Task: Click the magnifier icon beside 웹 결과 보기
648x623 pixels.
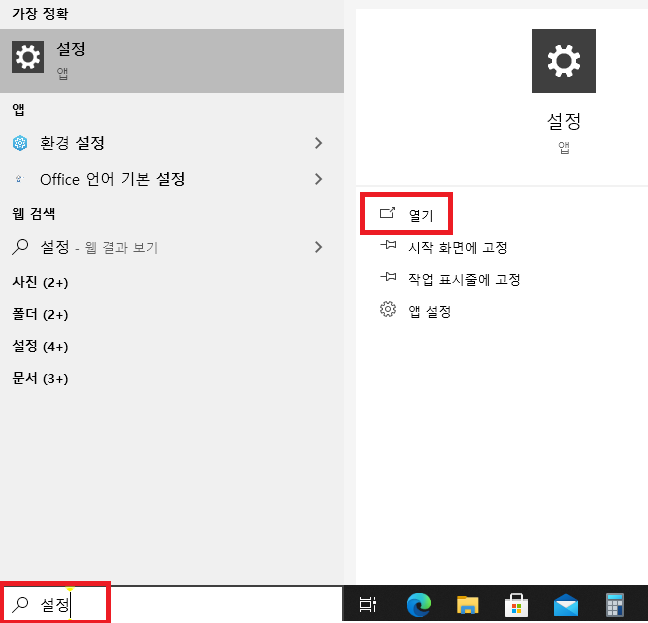Action: coord(20,247)
